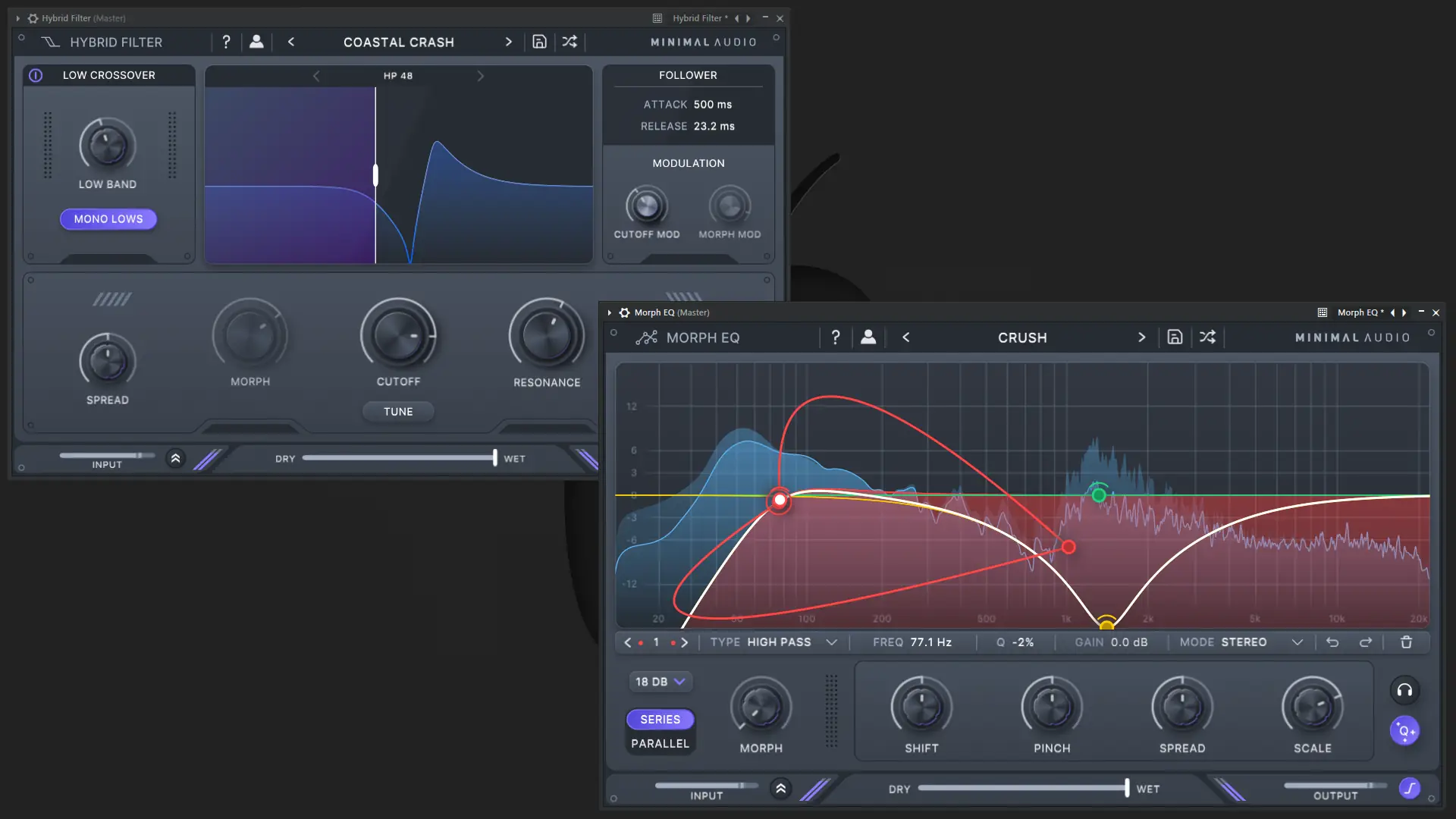Expand the TYPE High Pass dropdown
1456x819 pixels.
831,642
